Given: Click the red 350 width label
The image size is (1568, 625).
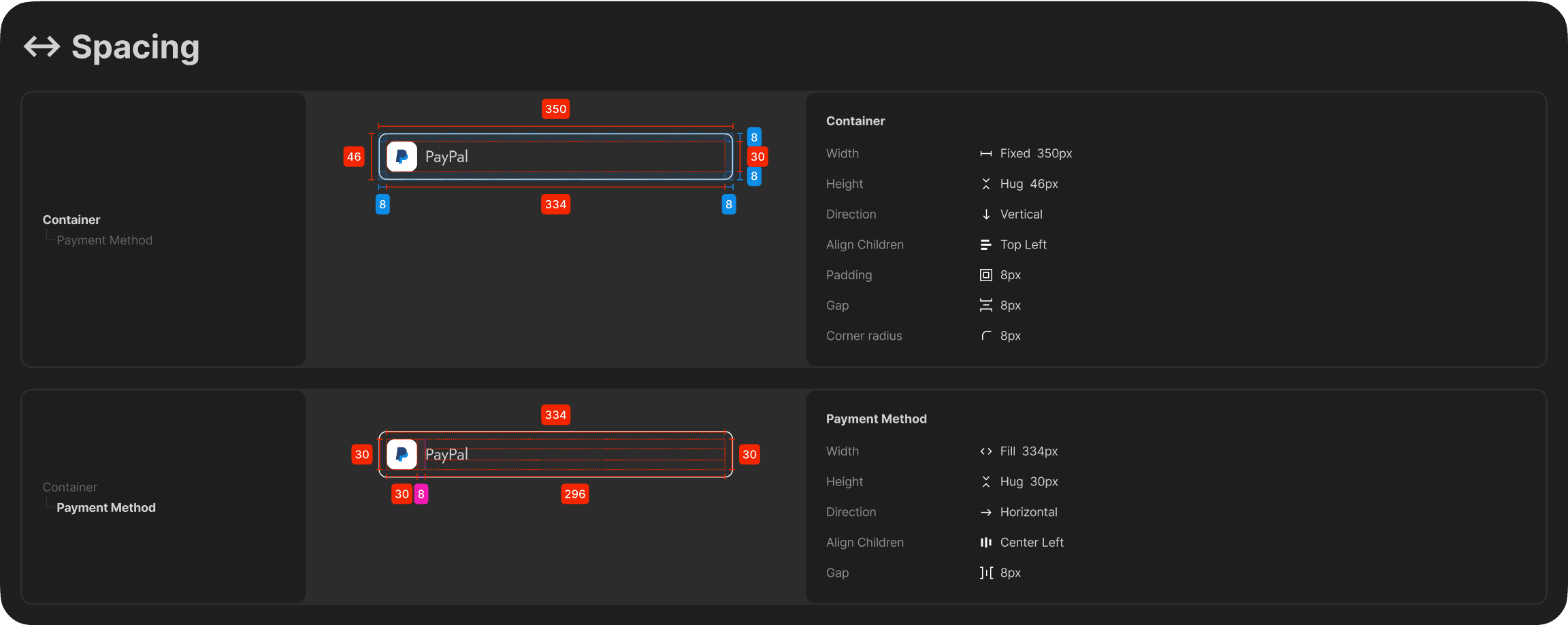Looking at the screenshot, I should tap(556, 109).
